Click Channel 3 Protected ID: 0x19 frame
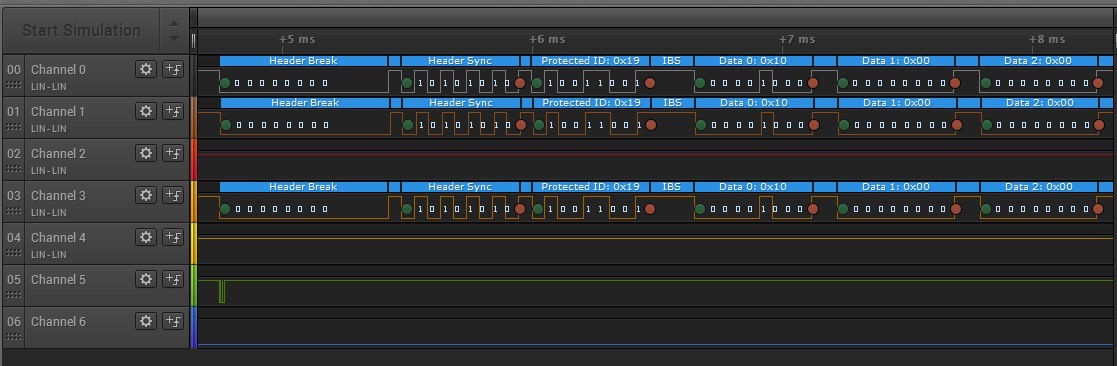Viewport: 1117px width, 366px height. tap(591, 187)
